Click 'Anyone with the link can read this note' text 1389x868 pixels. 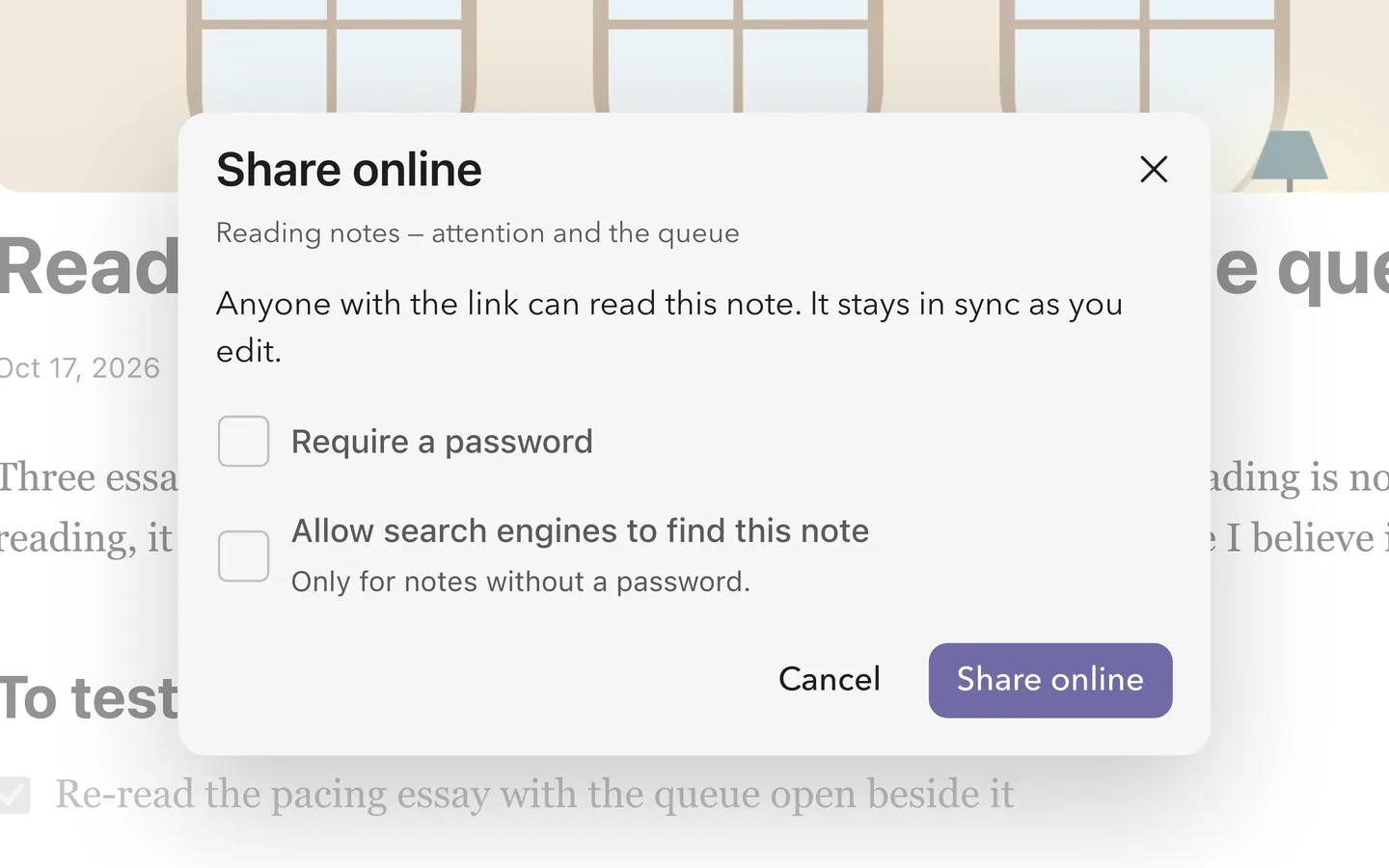click(508, 304)
